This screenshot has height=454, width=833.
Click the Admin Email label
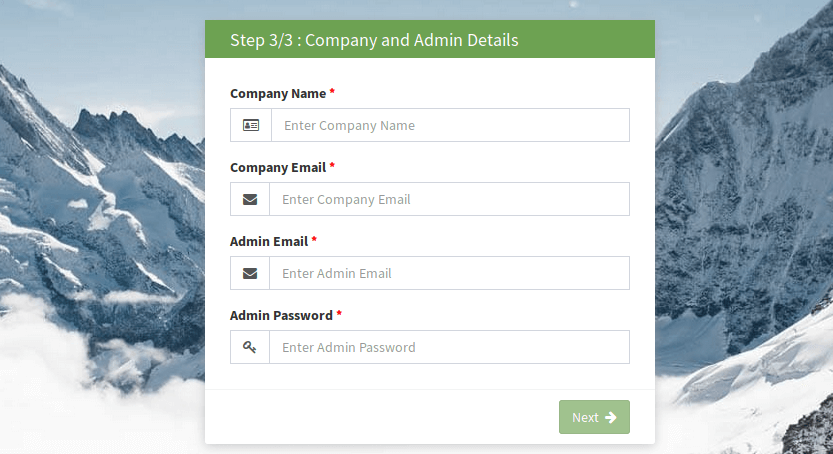[268, 241]
